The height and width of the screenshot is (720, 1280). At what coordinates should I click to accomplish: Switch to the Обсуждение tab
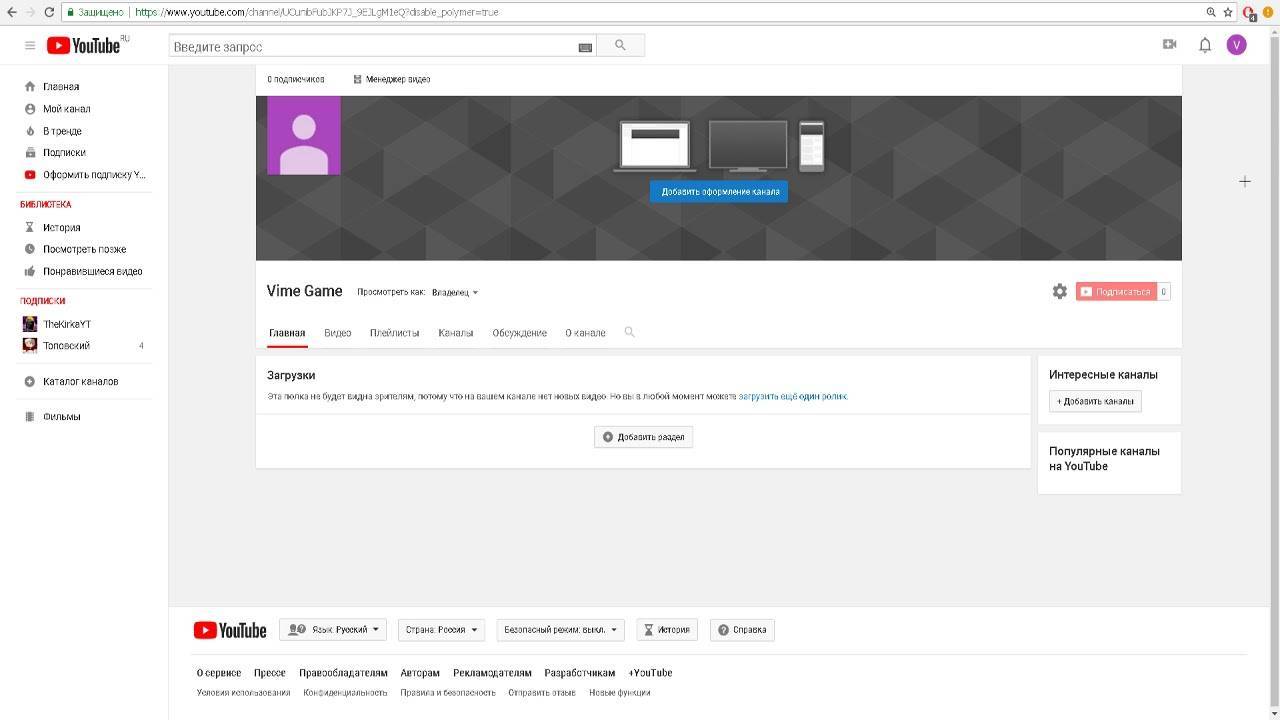(x=519, y=333)
